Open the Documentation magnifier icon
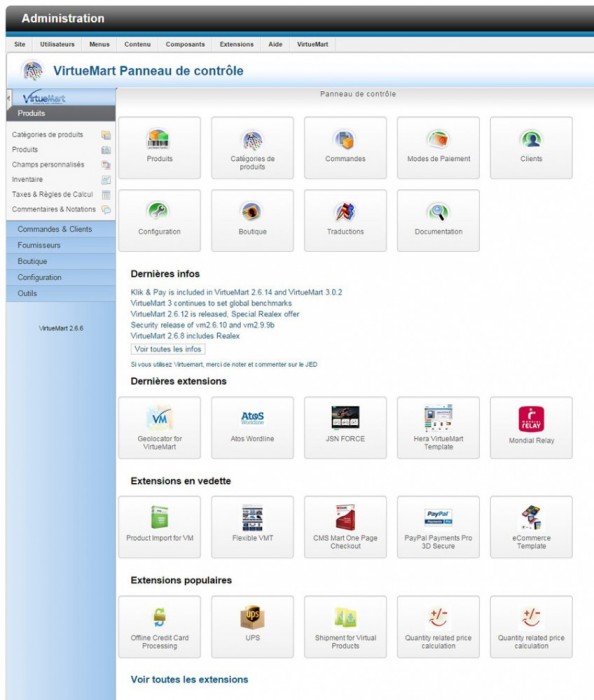This screenshot has height=700, width=594. click(438, 221)
